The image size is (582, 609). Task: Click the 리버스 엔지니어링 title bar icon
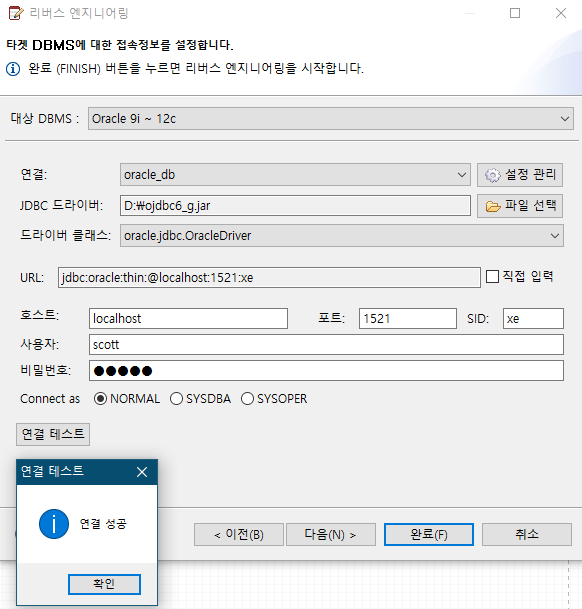pos(16,13)
